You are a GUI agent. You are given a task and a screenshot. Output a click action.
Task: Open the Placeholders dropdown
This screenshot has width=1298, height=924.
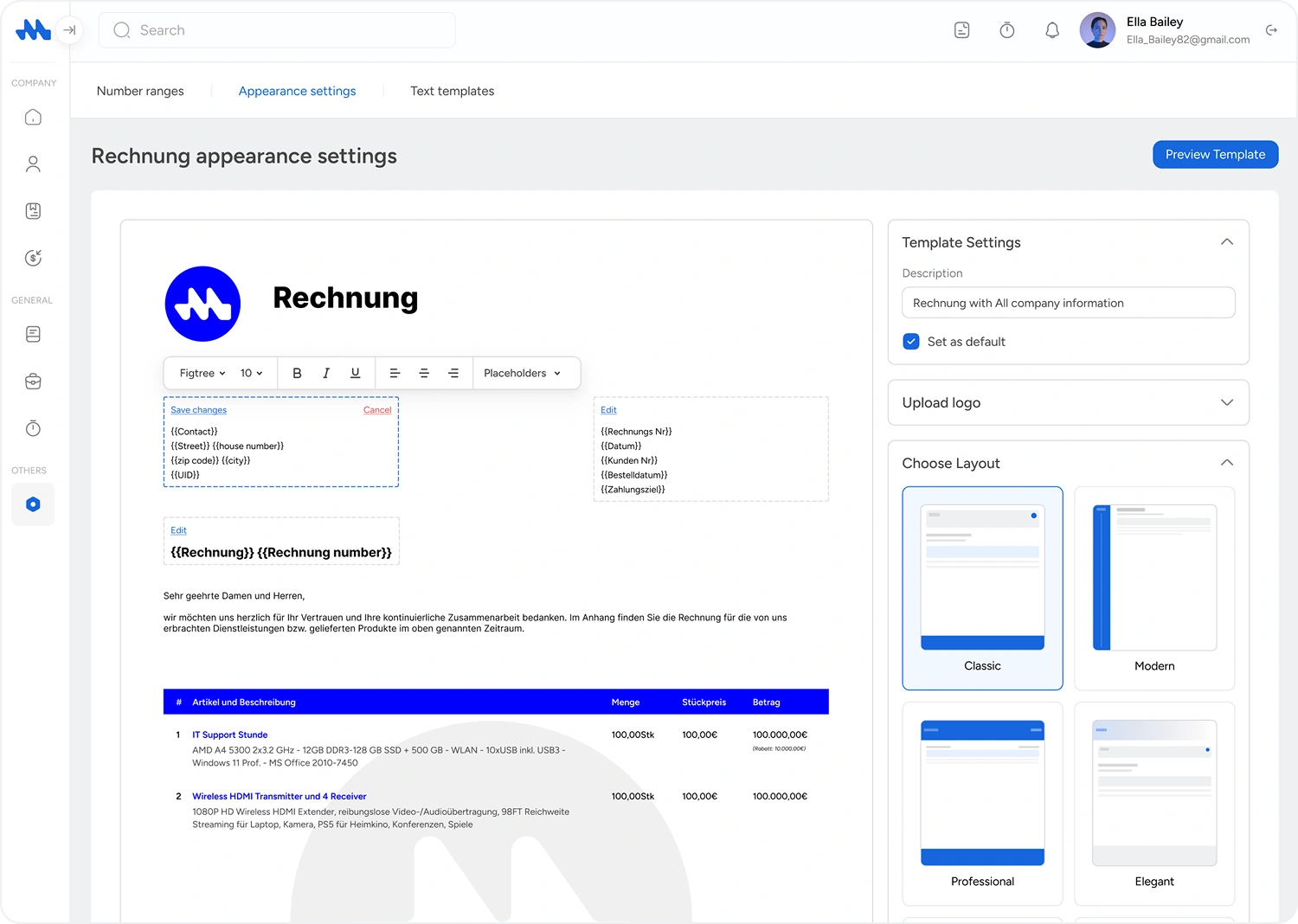[522, 373]
